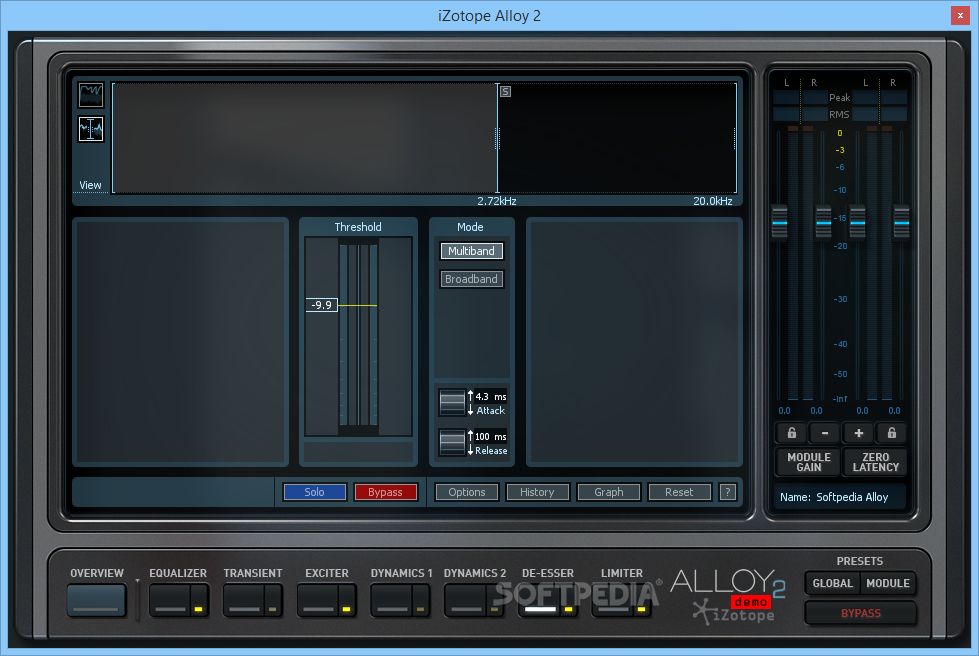979x656 pixels.
Task: Click the 20.0kHz frequency label
Action: 712,201
